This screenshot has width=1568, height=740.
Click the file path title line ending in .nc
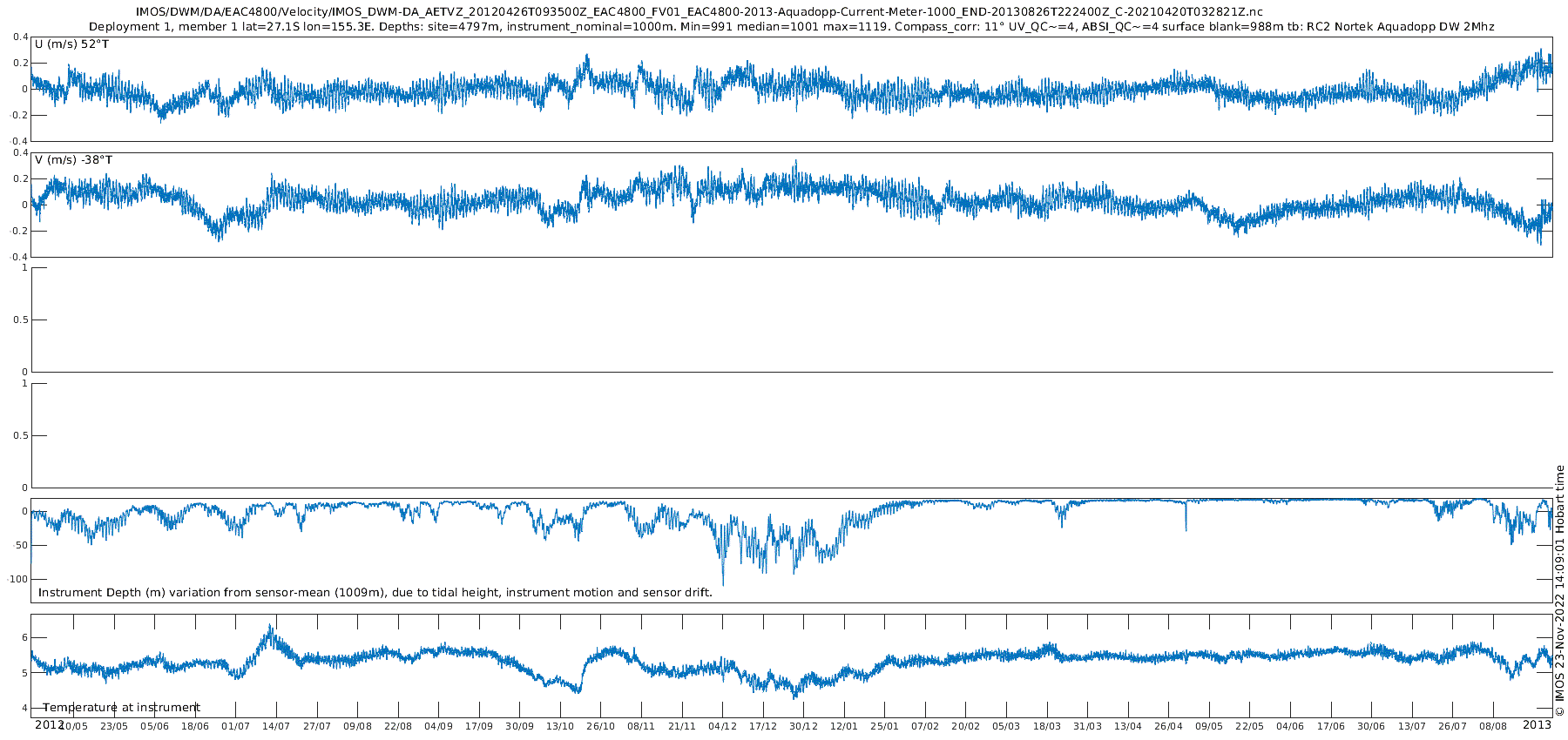pos(700,12)
